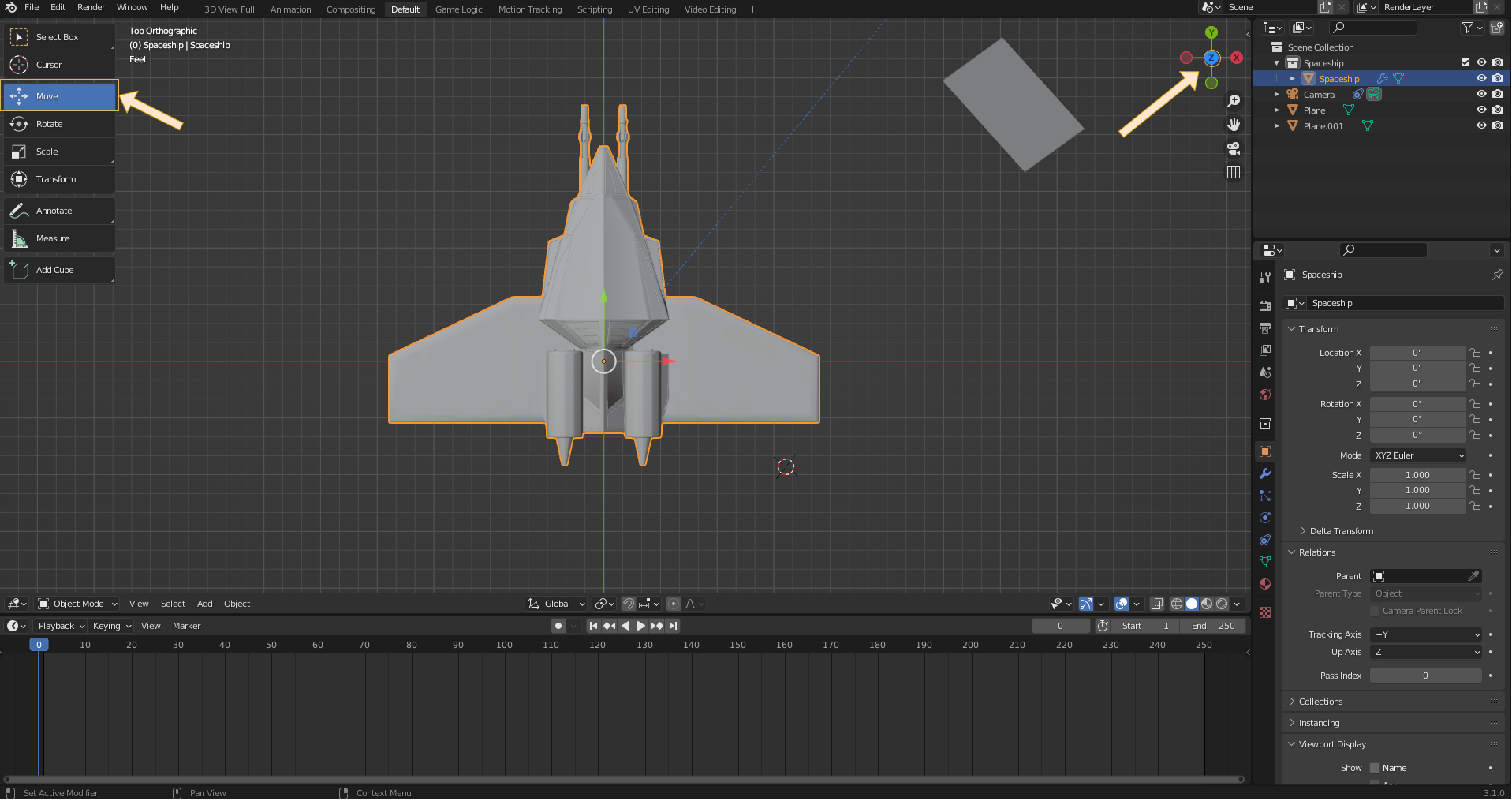Toggle visibility of Plane.001
This screenshot has width=1512, height=801.
[x=1481, y=126]
